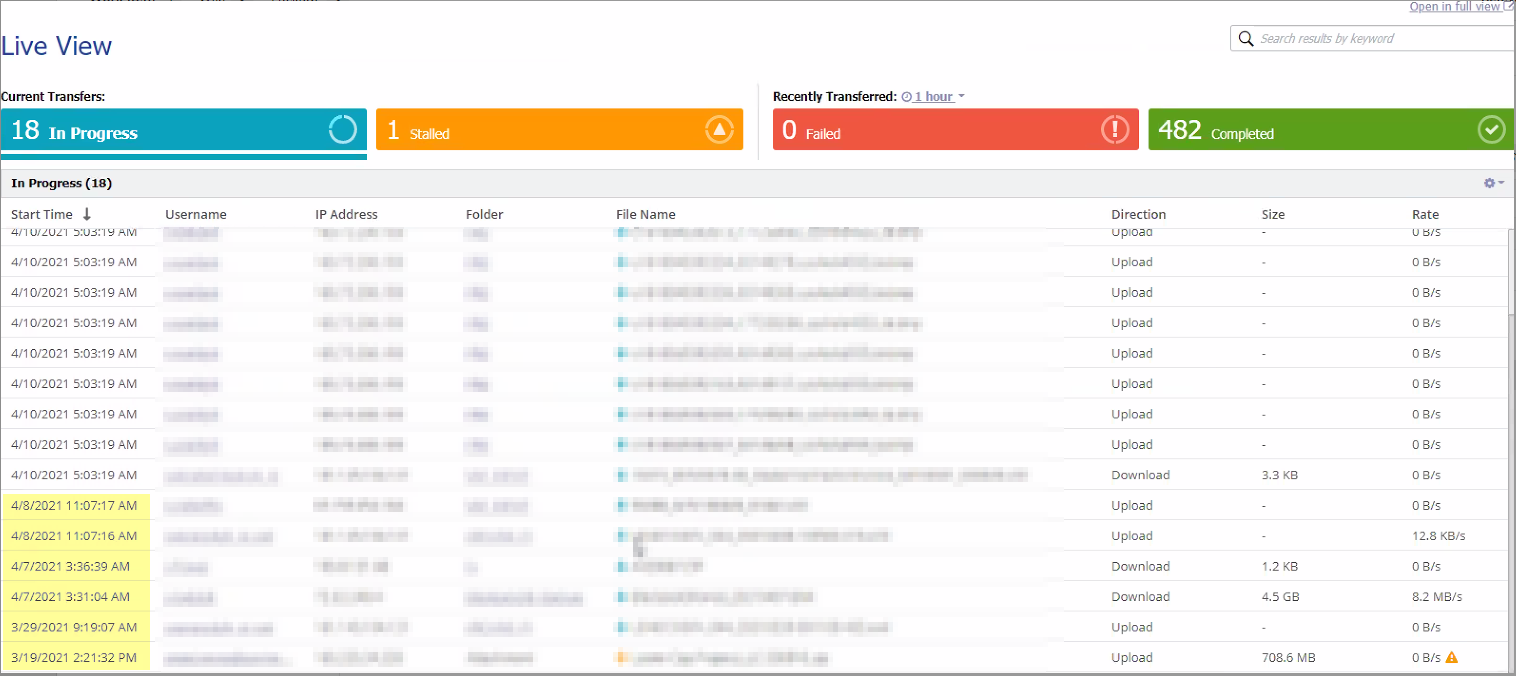
Task: Select the 4/8/2021 11:07:16 AM start time
Action: 74,536
